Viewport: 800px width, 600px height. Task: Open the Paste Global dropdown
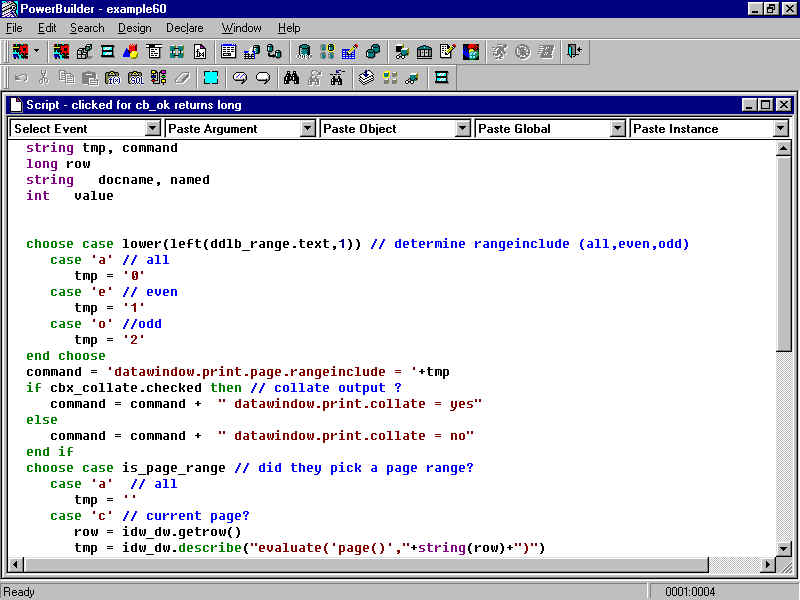point(617,128)
